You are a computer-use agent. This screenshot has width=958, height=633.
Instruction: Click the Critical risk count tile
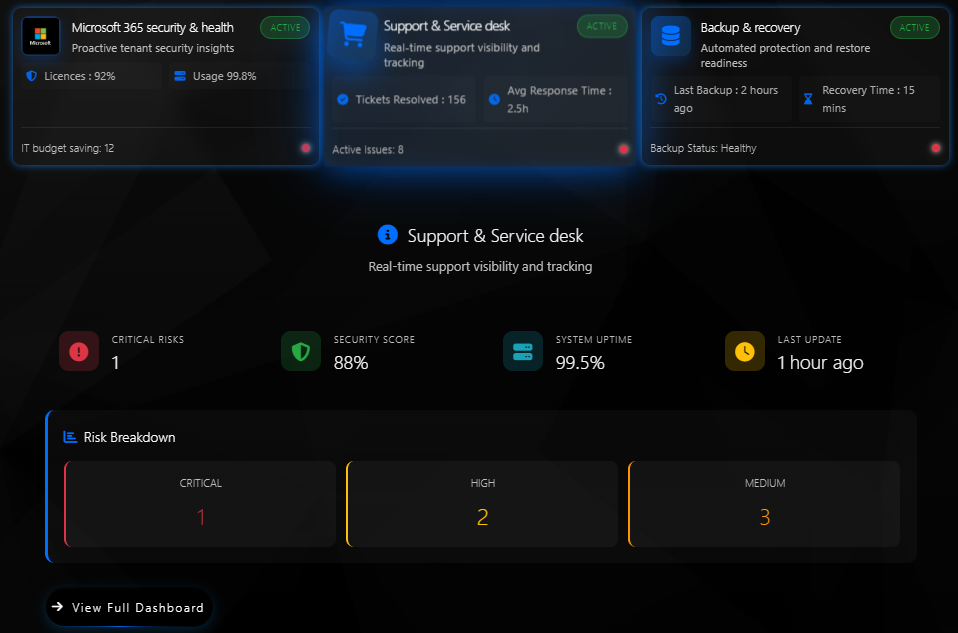[x=201, y=504]
